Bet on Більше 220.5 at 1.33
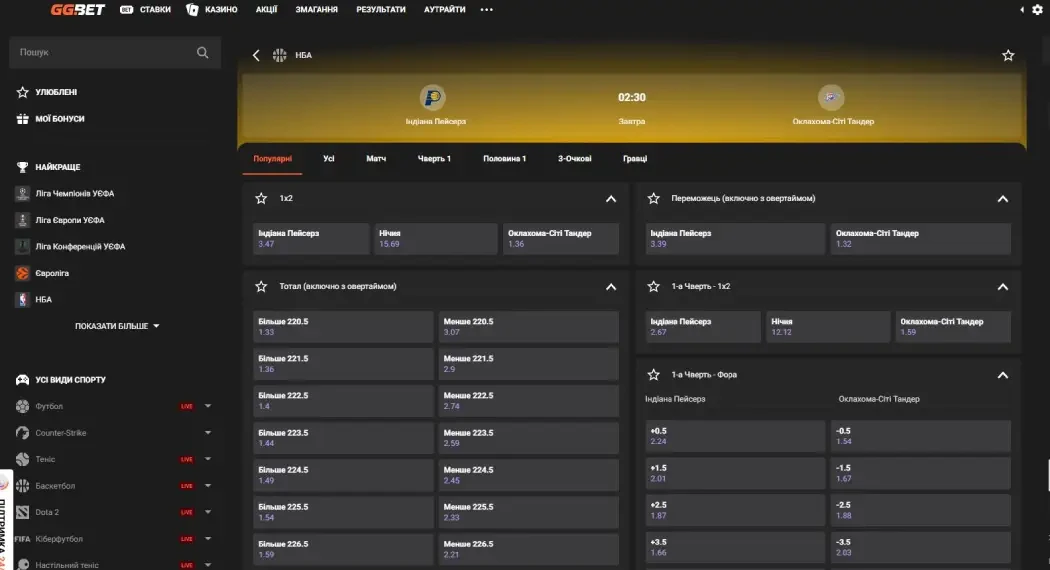Image resolution: width=1050 pixels, height=570 pixels. click(343, 327)
